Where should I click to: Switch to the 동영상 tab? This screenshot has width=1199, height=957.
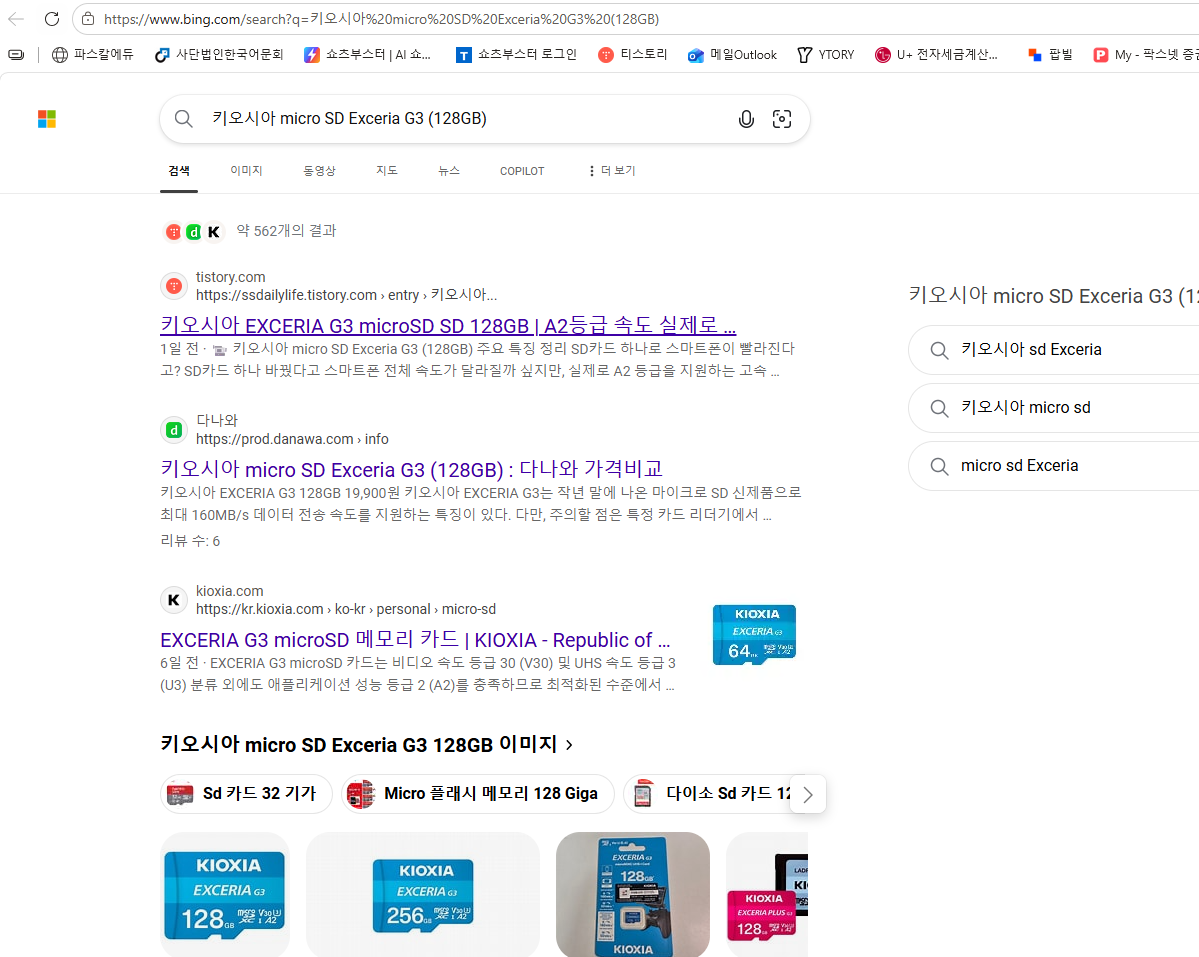[x=320, y=170]
